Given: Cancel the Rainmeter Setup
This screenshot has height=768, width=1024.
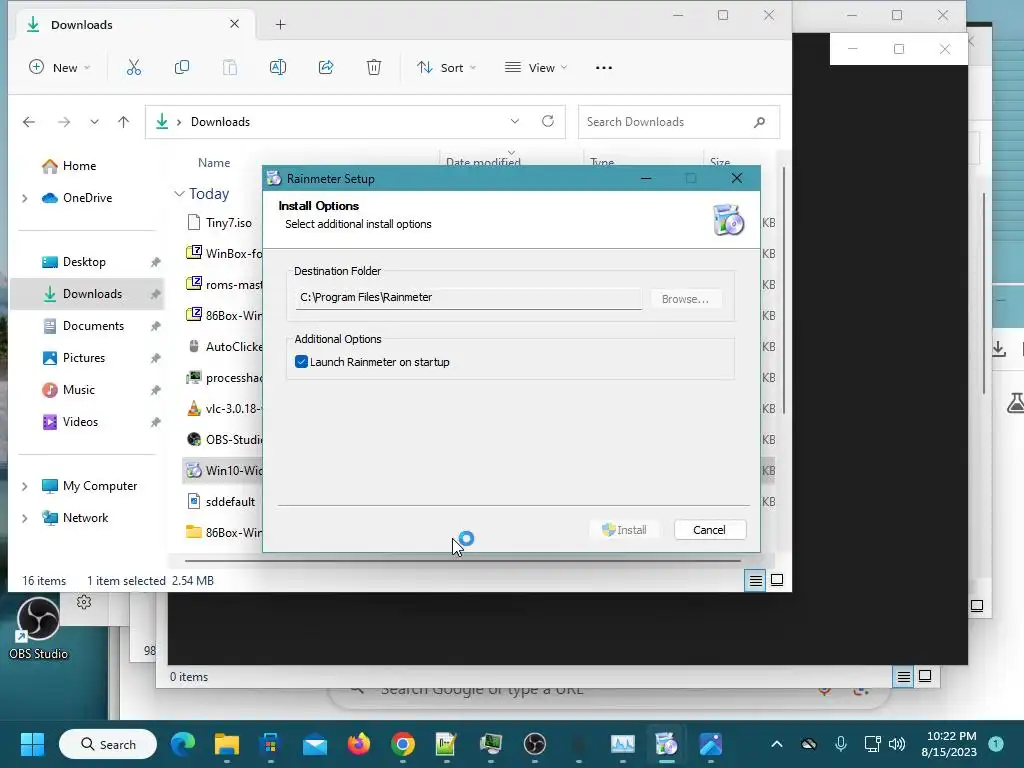Looking at the screenshot, I should point(709,530).
